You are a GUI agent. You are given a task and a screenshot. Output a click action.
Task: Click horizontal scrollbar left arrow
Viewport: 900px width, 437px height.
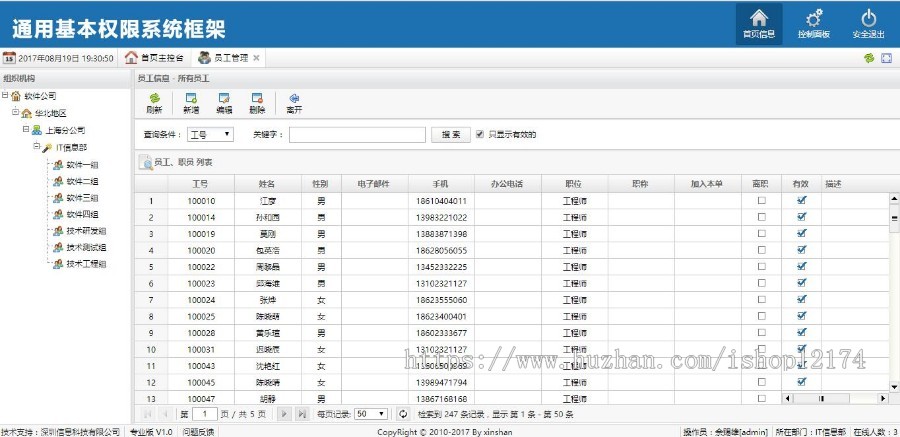pyautogui.click(x=788, y=398)
